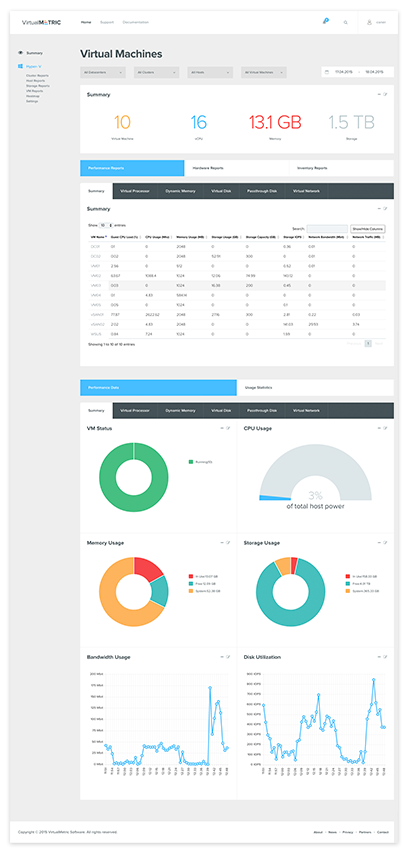407x861 pixels.
Task: Open the Documentation menu item
Action: tap(136, 23)
